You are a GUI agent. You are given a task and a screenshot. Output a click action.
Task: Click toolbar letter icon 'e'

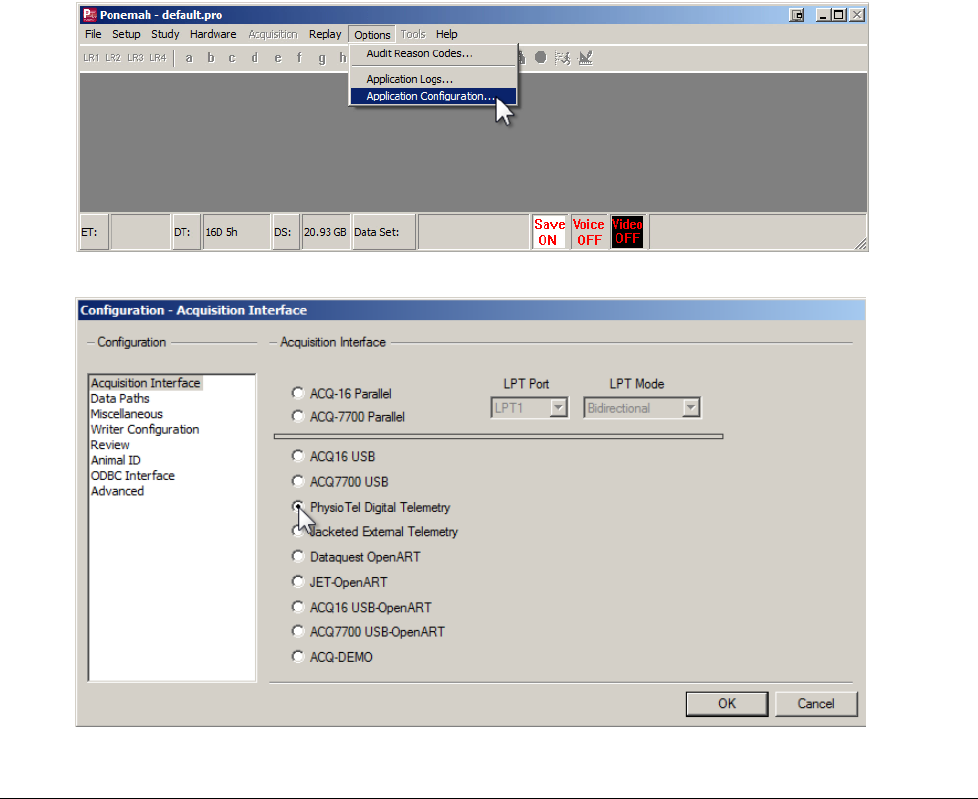pyautogui.click(x=278, y=58)
